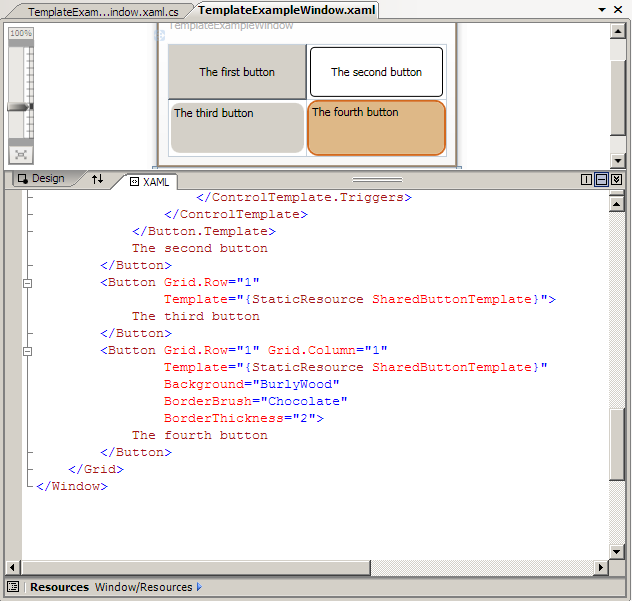Switch to vertical split layout icon

coord(586,179)
